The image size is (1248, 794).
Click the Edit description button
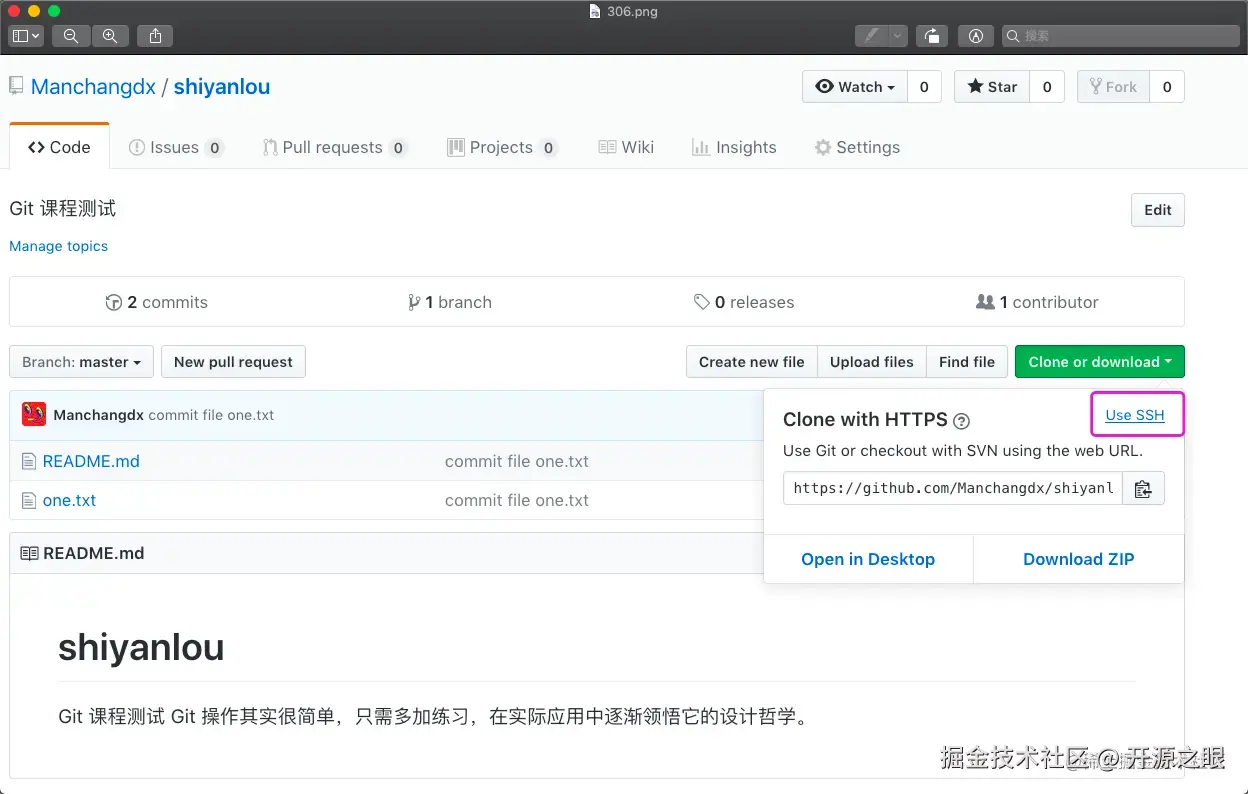[x=1158, y=210]
